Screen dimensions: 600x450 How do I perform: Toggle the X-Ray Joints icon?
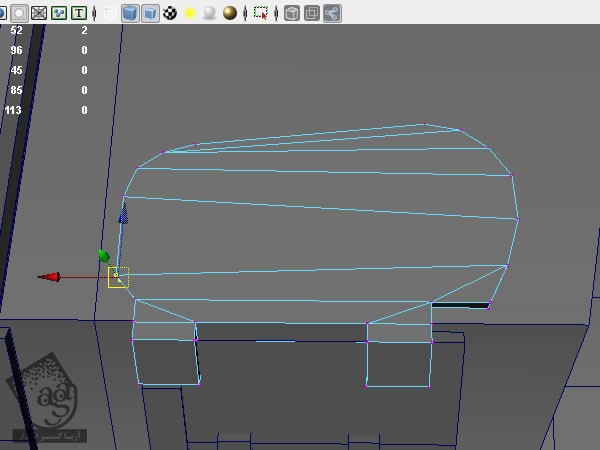[x=331, y=13]
